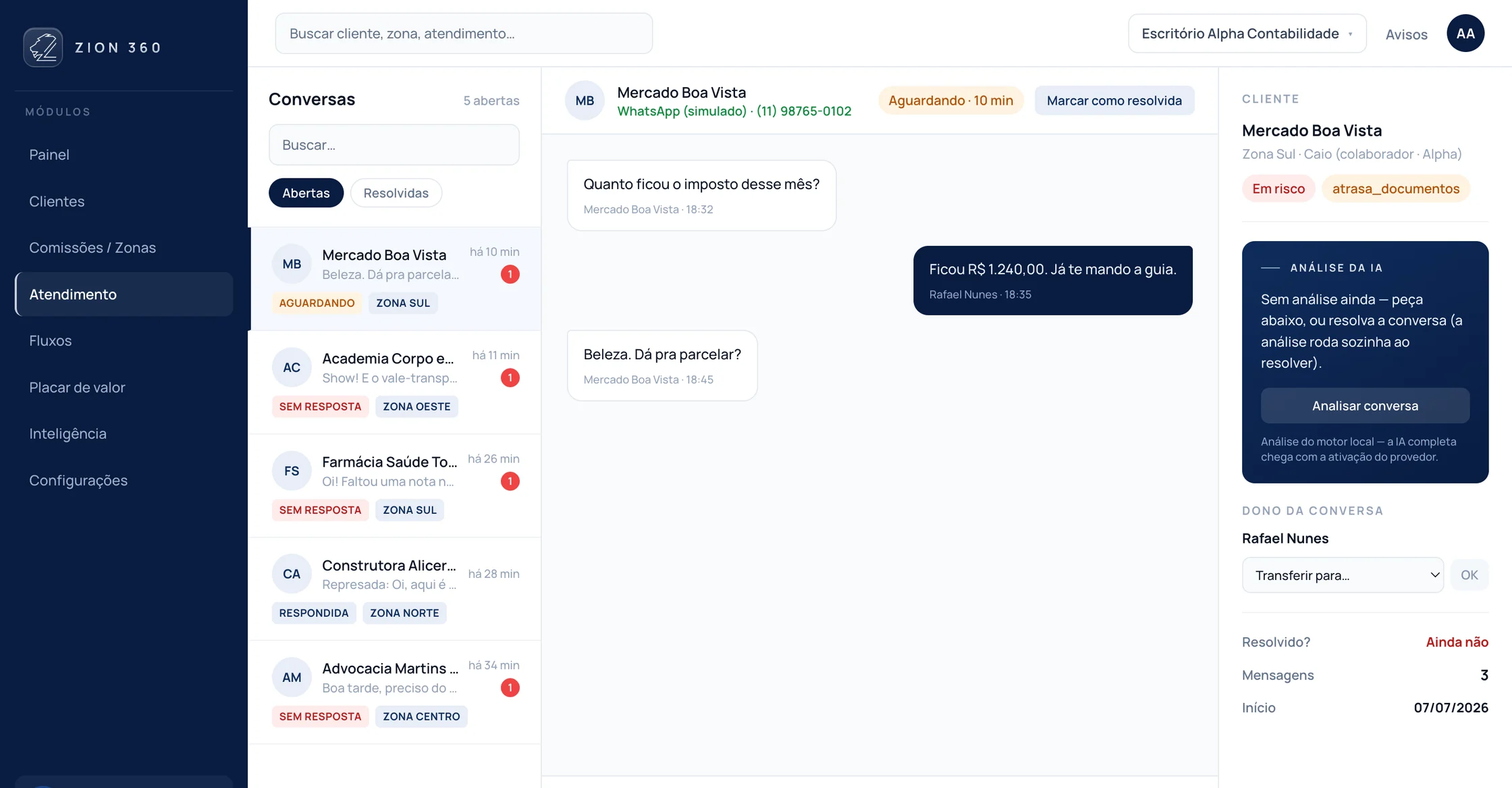
Task: Click the Aguardando 10 min status pill
Action: click(950, 101)
